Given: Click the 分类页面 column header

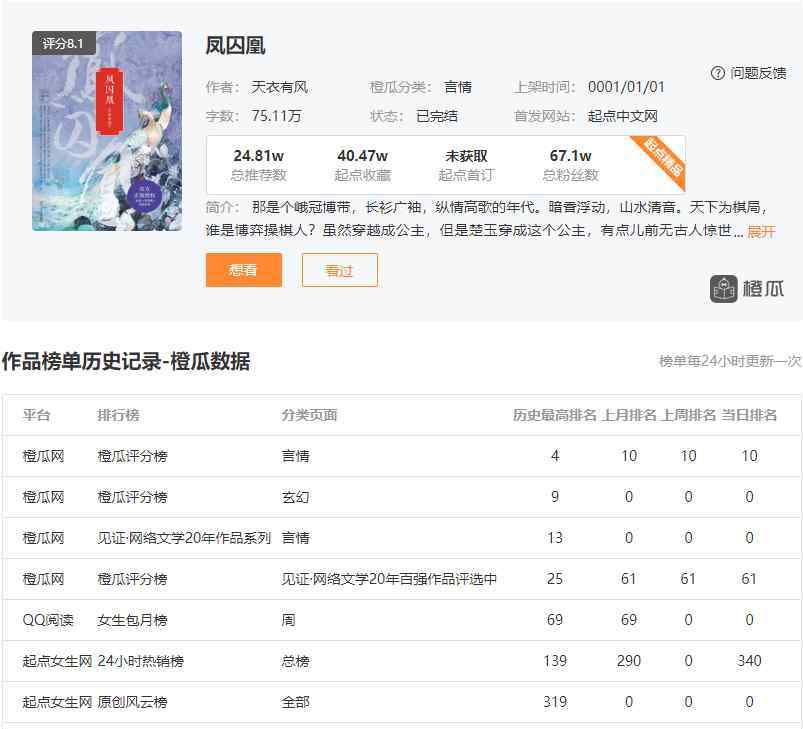Looking at the screenshot, I should (x=309, y=415).
